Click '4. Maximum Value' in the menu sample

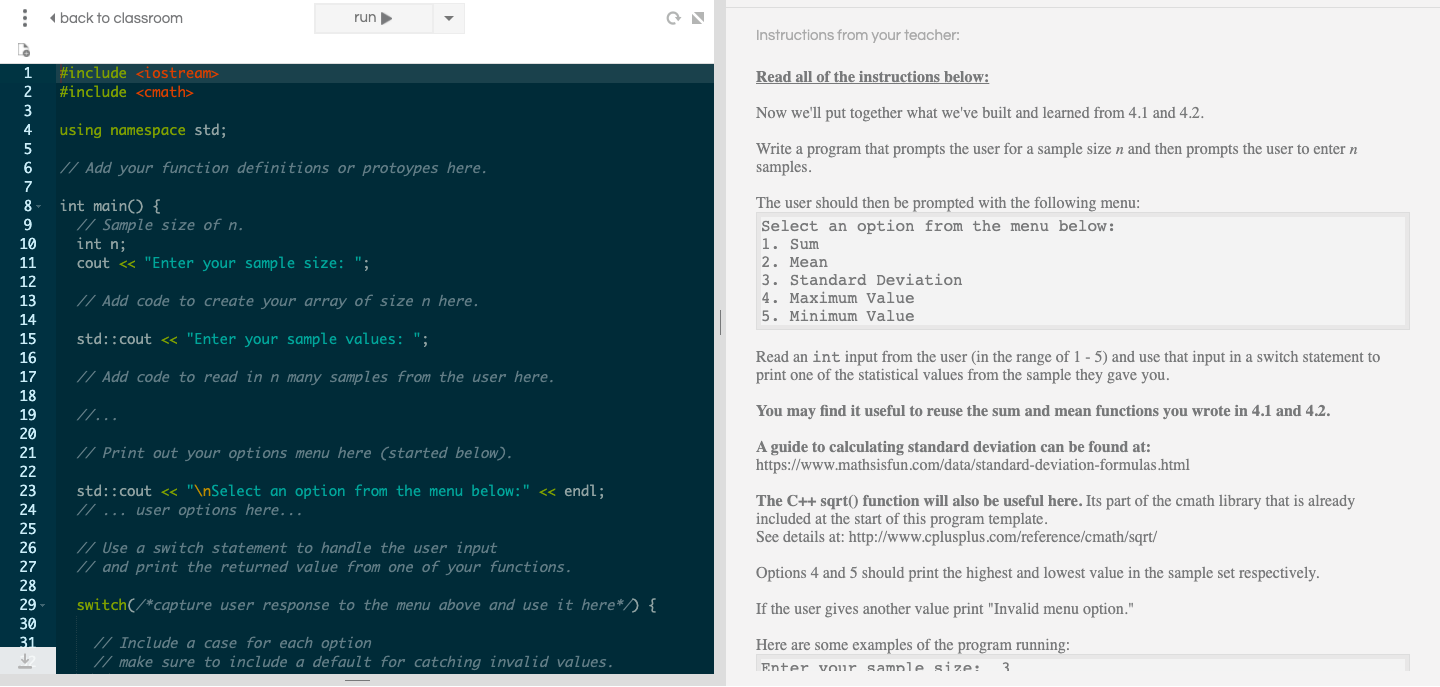pos(837,298)
